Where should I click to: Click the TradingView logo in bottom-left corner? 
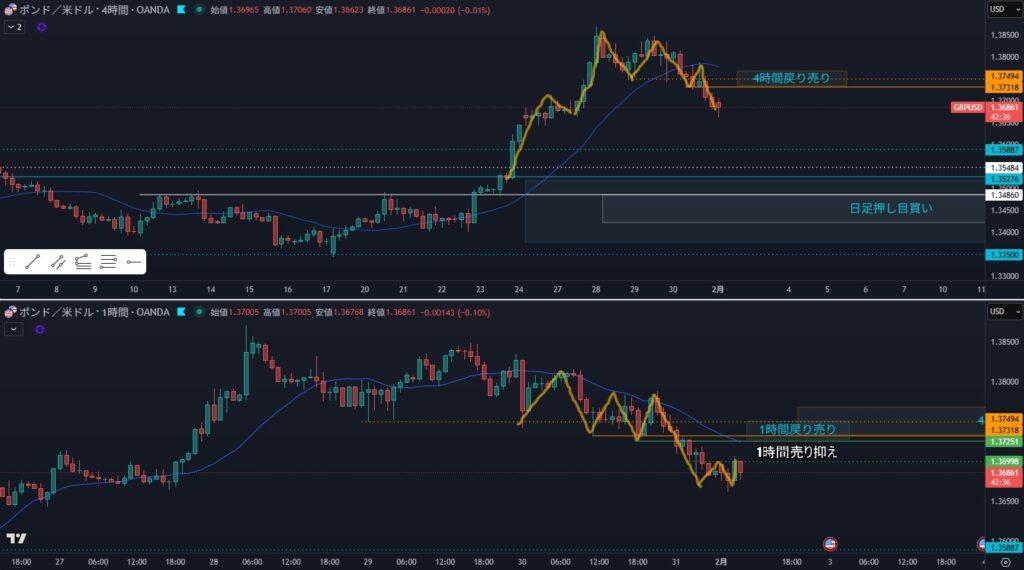click(x=15, y=539)
